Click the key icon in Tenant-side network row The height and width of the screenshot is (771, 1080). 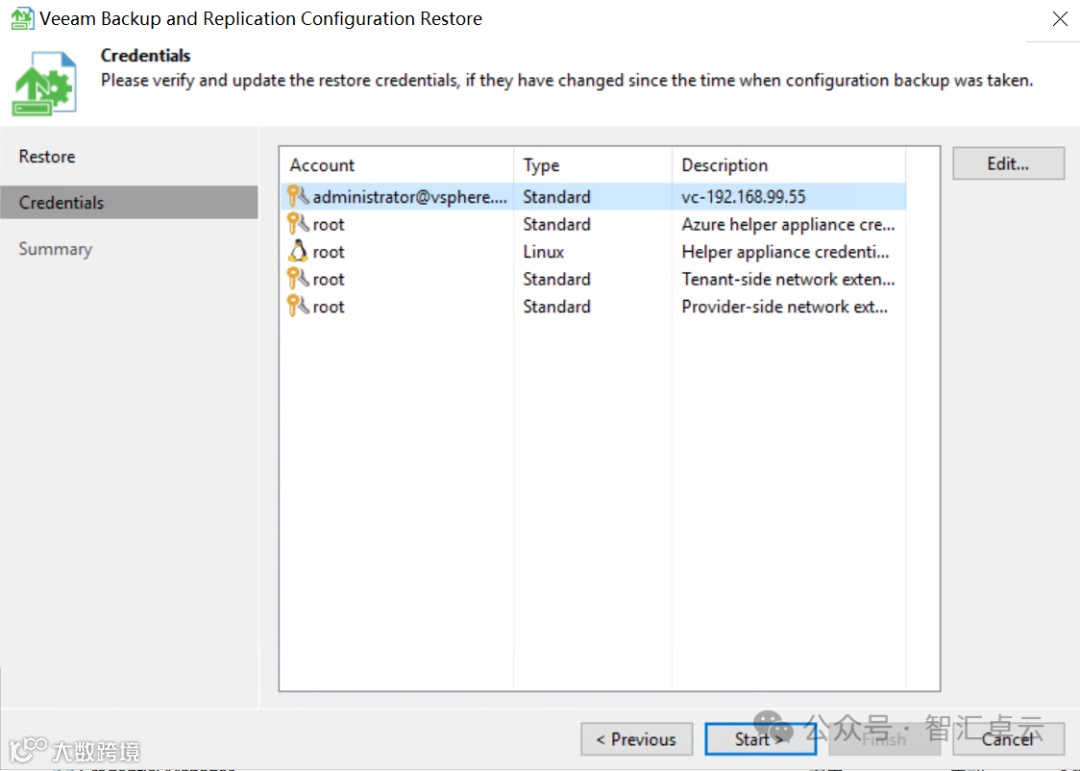pos(298,279)
